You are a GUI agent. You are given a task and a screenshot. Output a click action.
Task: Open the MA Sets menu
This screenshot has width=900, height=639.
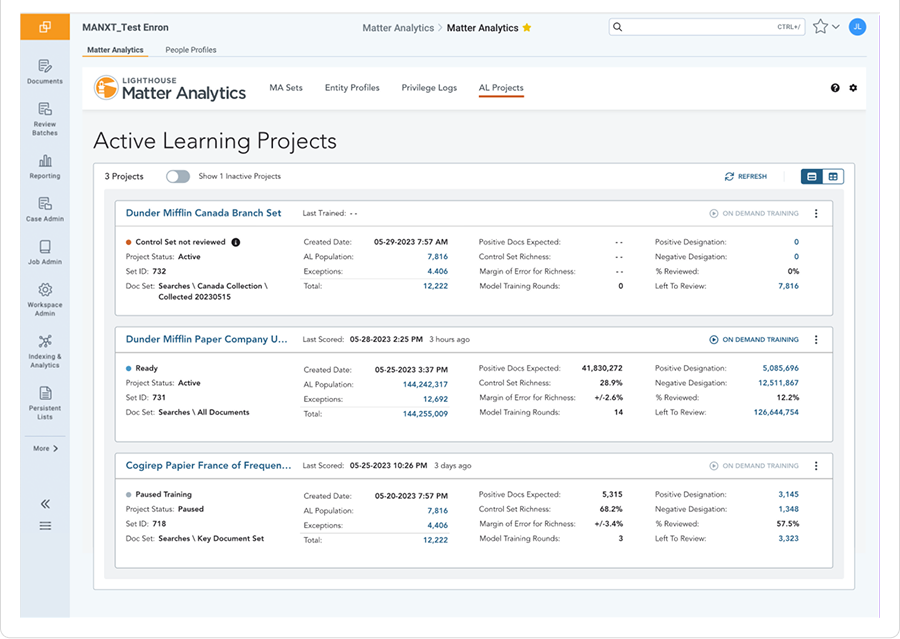pos(286,88)
